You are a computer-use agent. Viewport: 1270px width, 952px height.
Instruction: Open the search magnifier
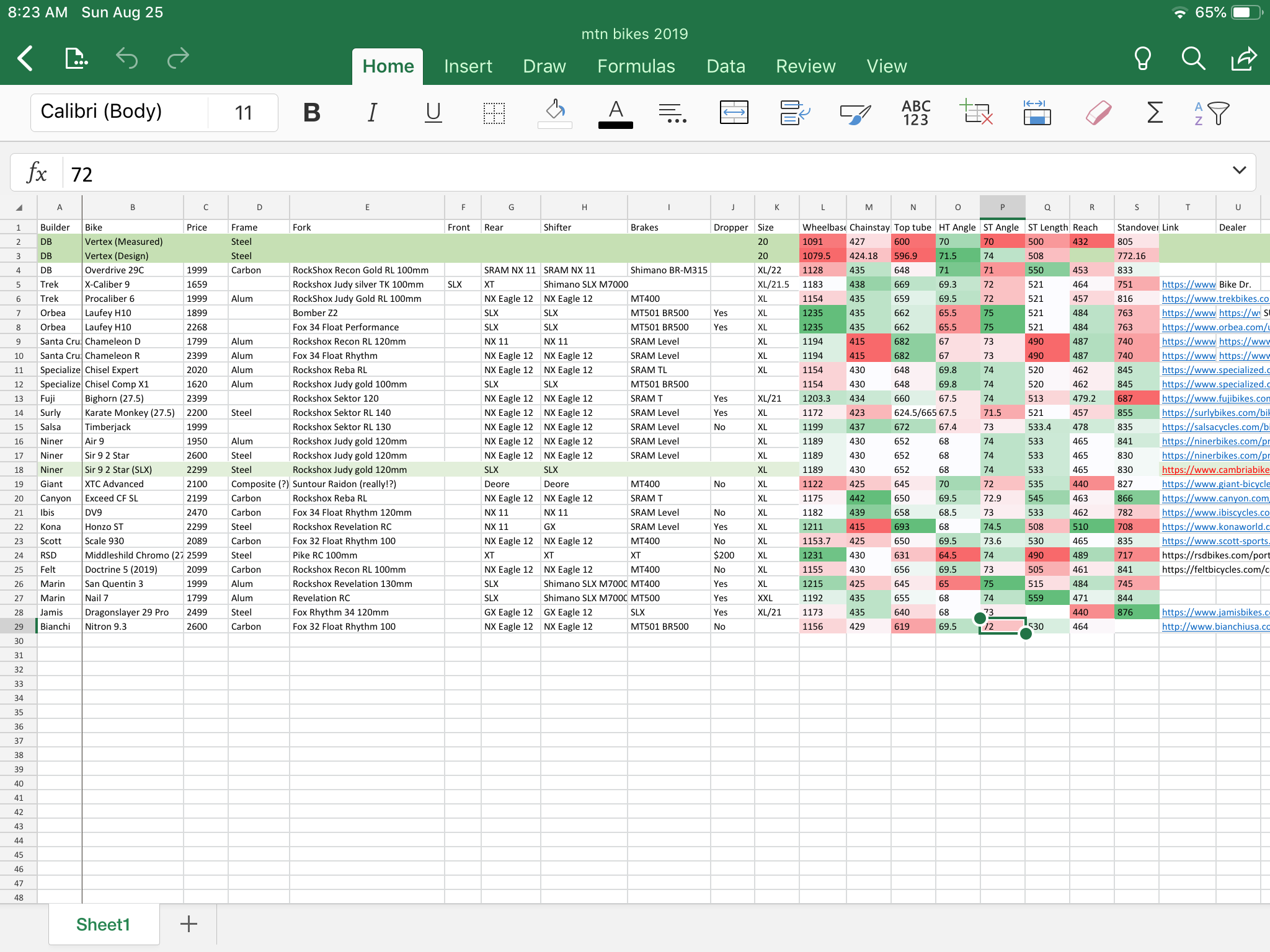[x=1193, y=59]
